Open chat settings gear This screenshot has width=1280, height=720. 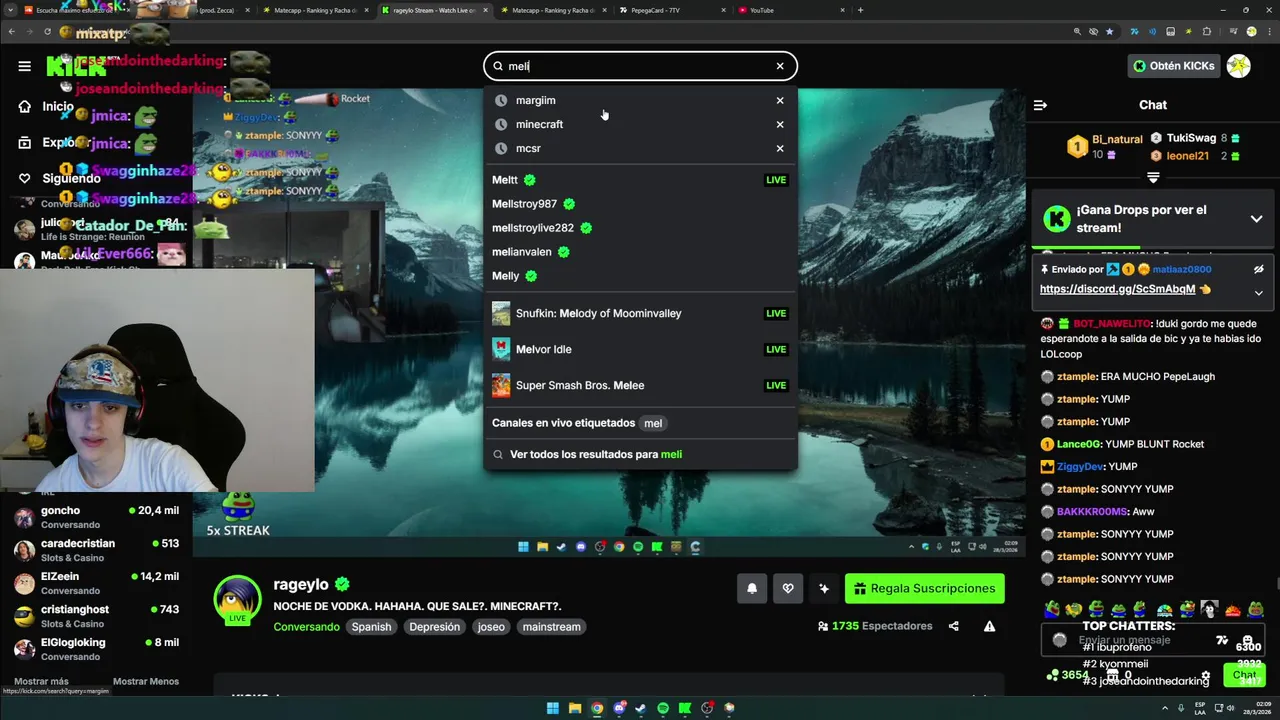1205,676
